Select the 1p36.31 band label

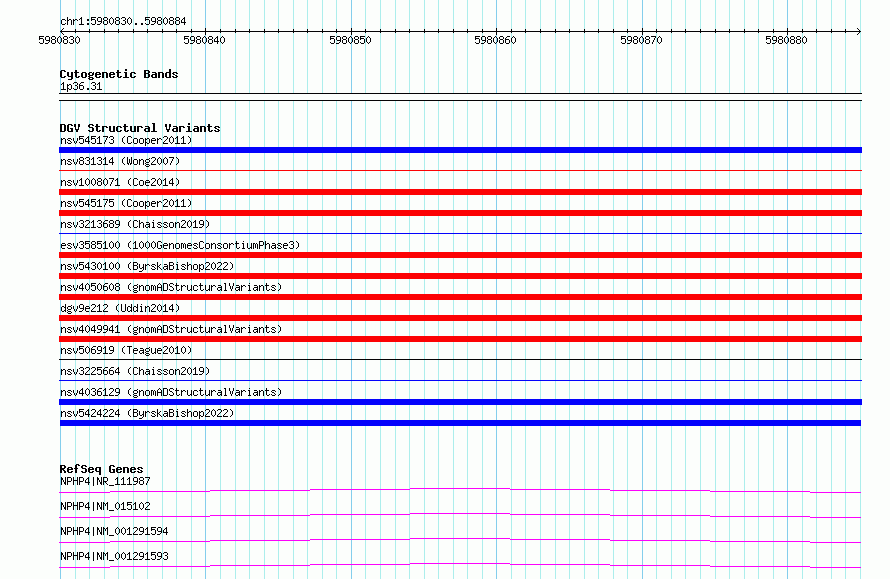click(x=81, y=86)
